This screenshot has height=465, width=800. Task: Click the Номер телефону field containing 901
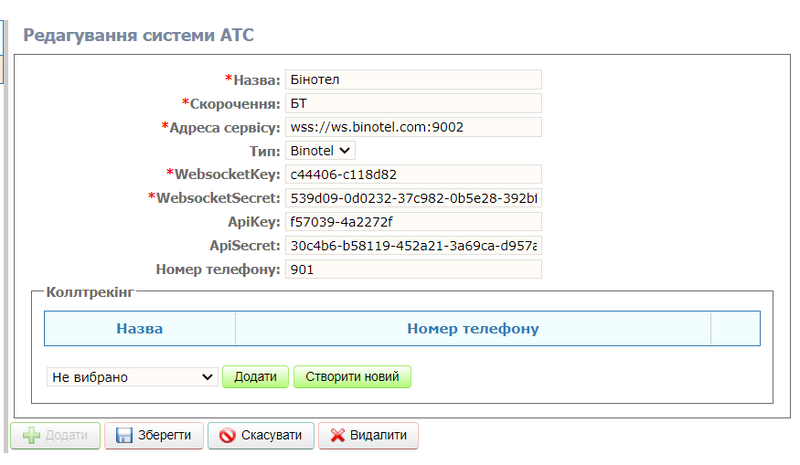pos(412,269)
